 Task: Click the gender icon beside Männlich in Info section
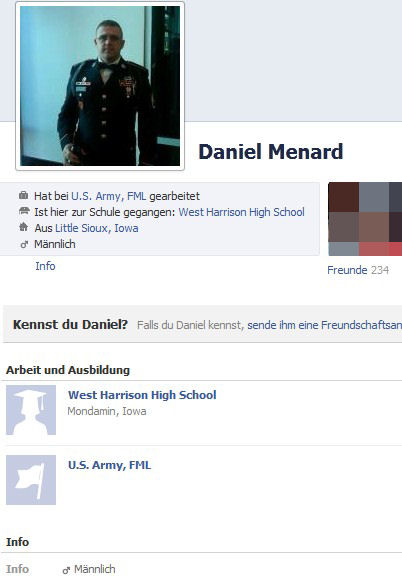tap(66, 570)
